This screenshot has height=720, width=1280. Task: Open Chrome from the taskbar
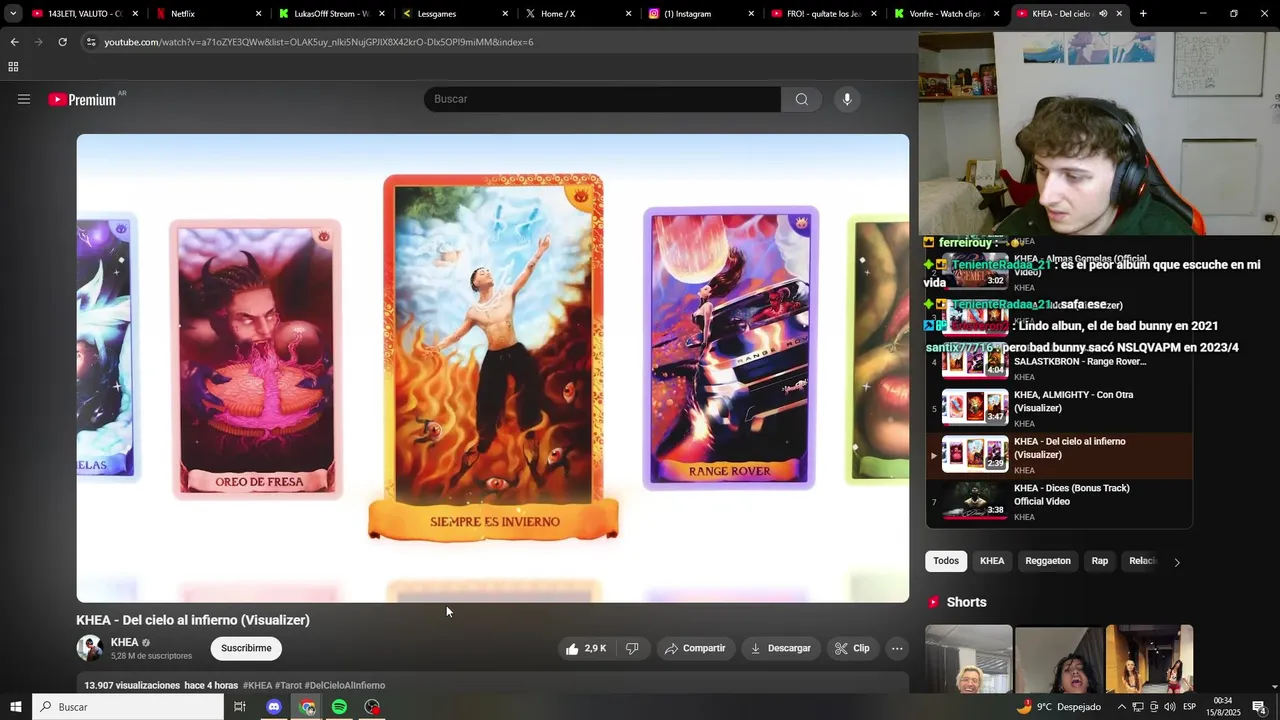coord(307,707)
